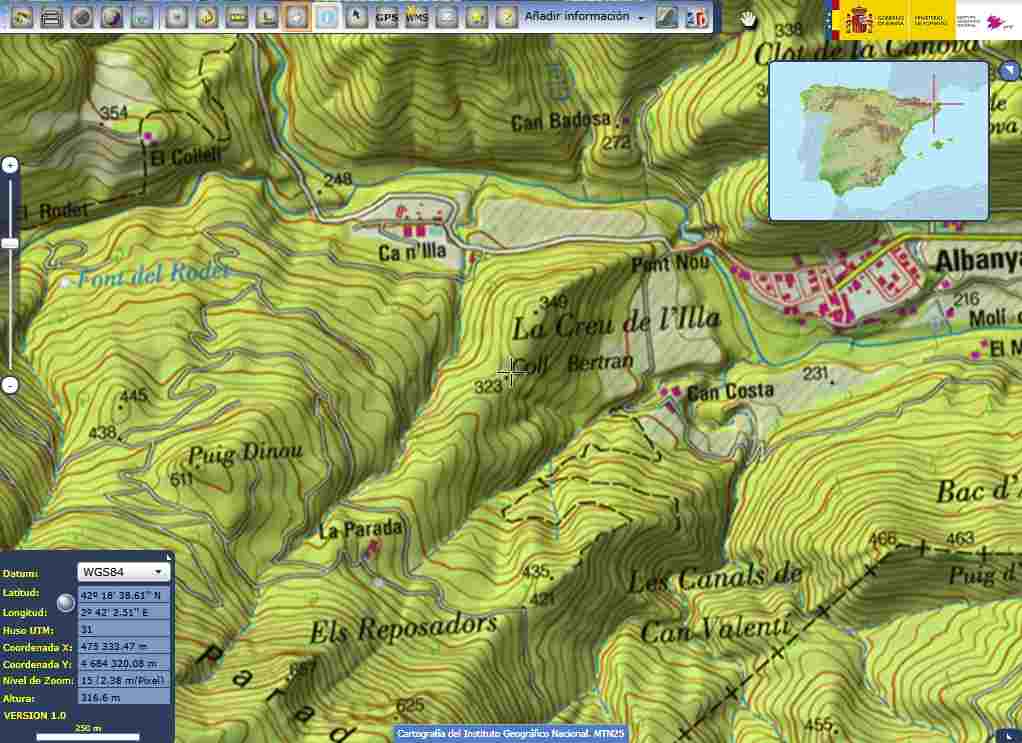Image resolution: width=1022 pixels, height=743 pixels.
Task: Click the orange-highlighted compass tool icon
Action: click(x=296, y=17)
